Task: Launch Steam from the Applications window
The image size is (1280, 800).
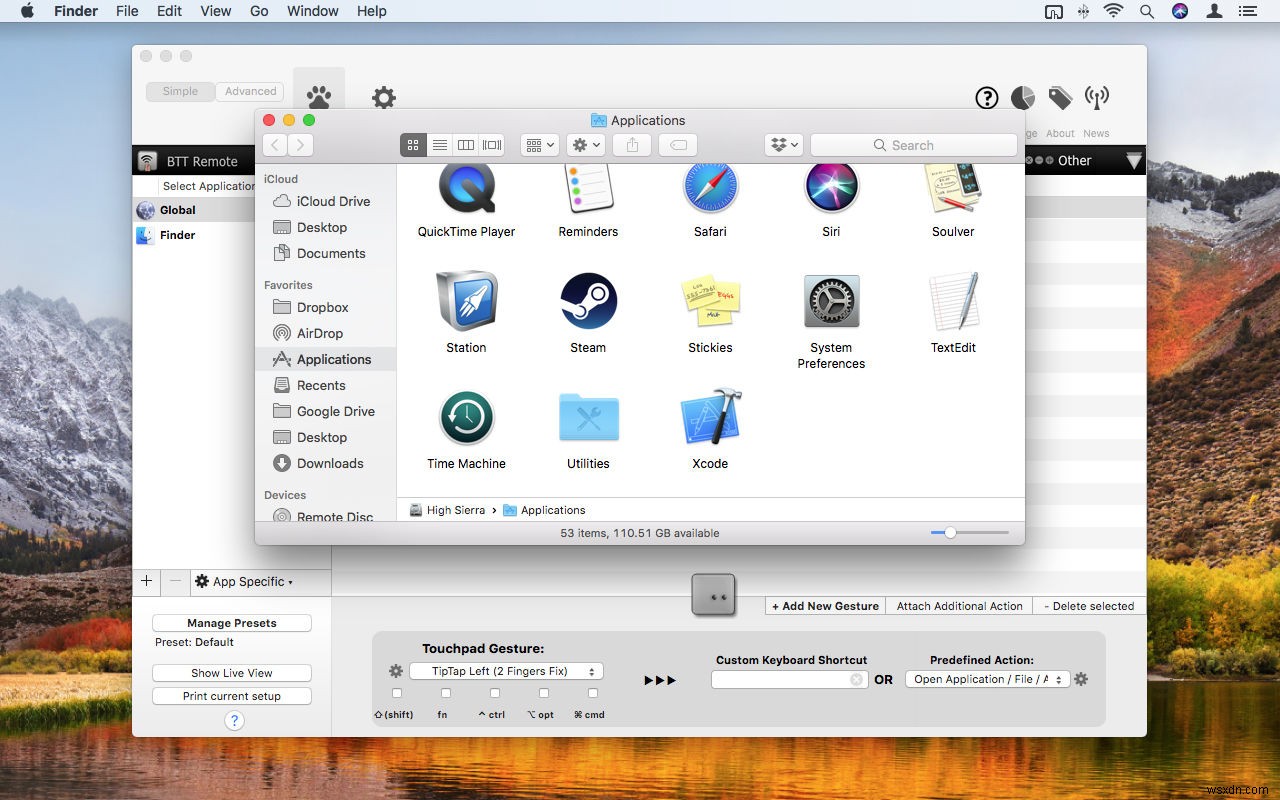Action: (x=588, y=301)
